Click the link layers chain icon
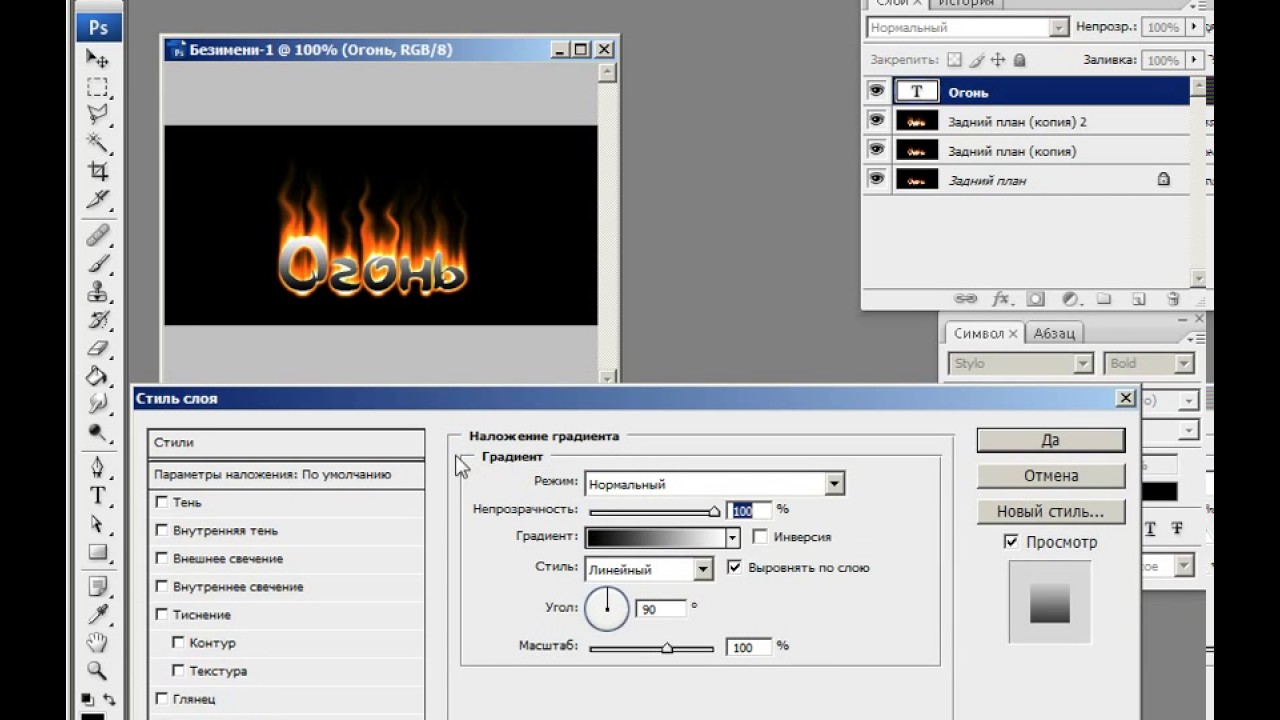 click(965, 299)
